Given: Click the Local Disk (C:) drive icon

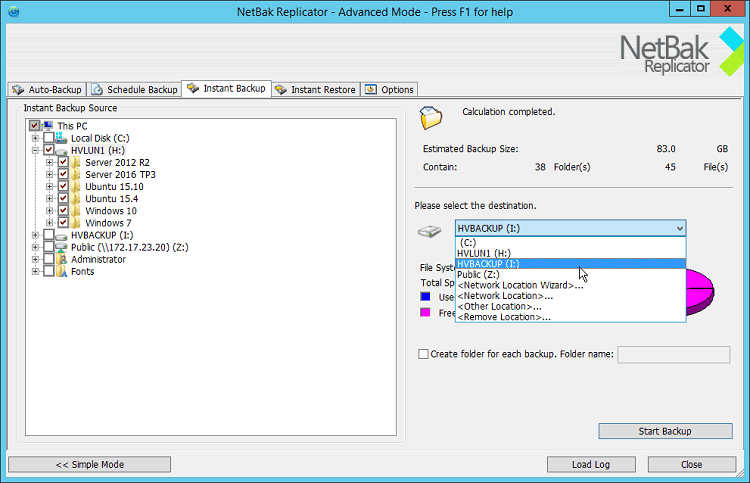Looking at the screenshot, I should pyautogui.click(x=62, y=138).
